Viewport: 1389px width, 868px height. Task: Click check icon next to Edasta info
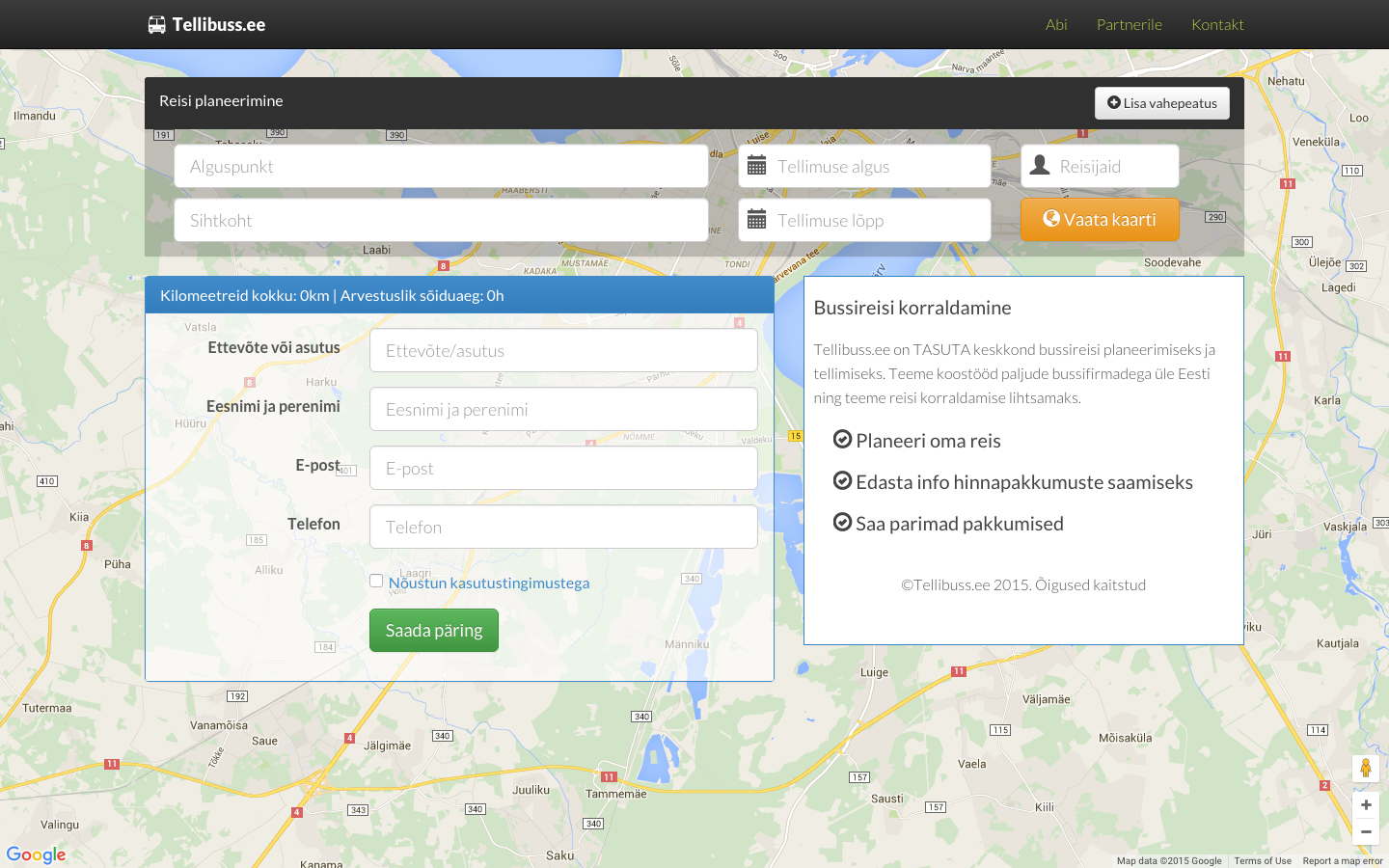tap(842, 480)
